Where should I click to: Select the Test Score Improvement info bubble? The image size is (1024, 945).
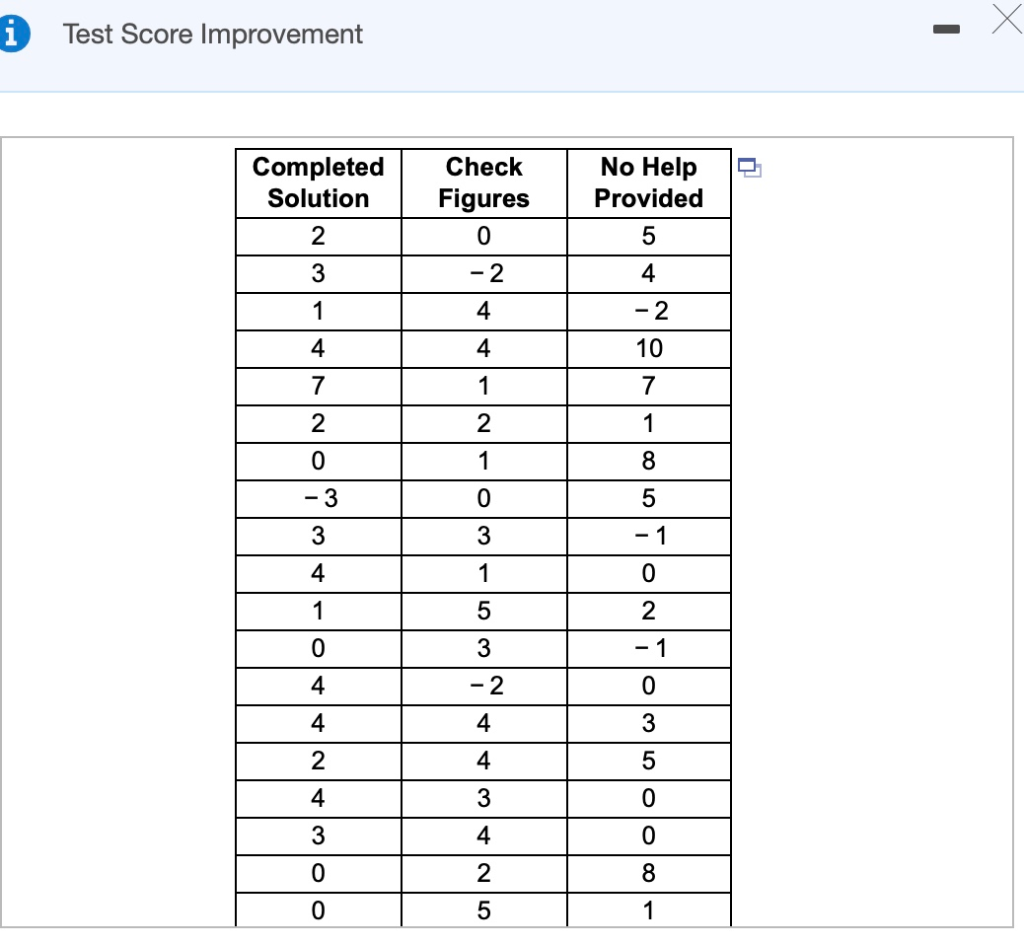pos(15,31)
